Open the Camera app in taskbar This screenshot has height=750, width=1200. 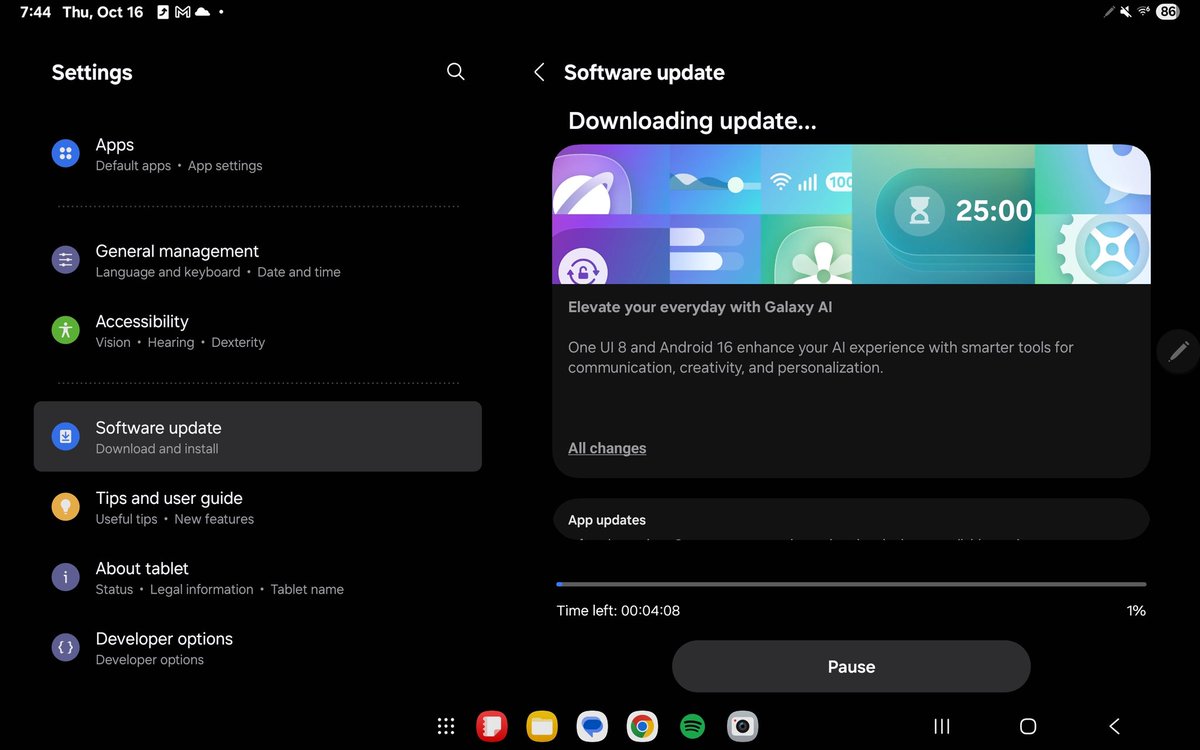[742, 726]
